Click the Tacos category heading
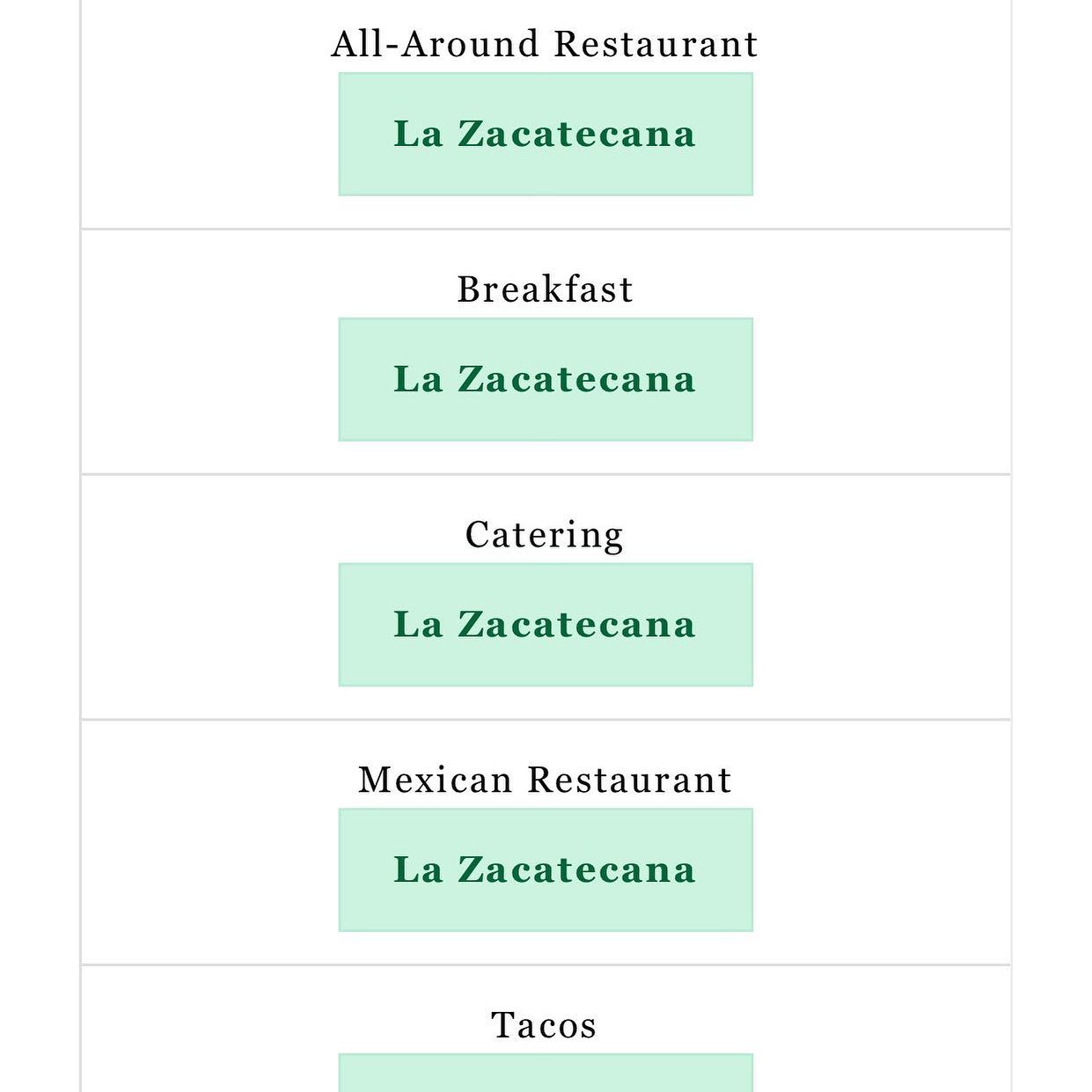Image resolution: width=1092 pixels, height=1092 pixels. (545, 1026)
